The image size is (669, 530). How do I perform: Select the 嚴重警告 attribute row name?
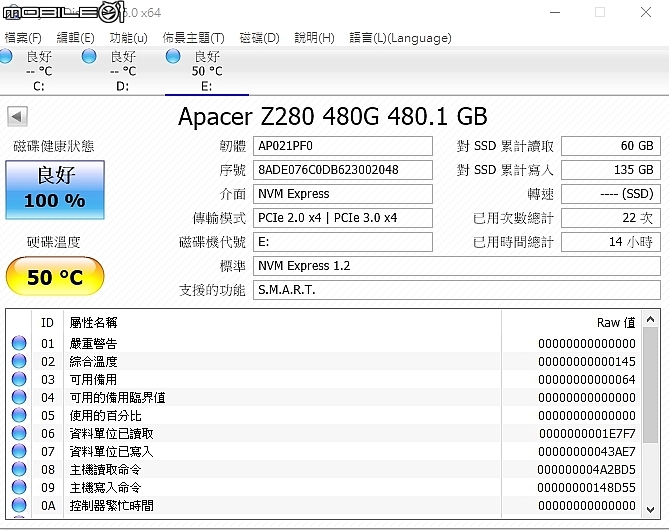click(93, 344)
